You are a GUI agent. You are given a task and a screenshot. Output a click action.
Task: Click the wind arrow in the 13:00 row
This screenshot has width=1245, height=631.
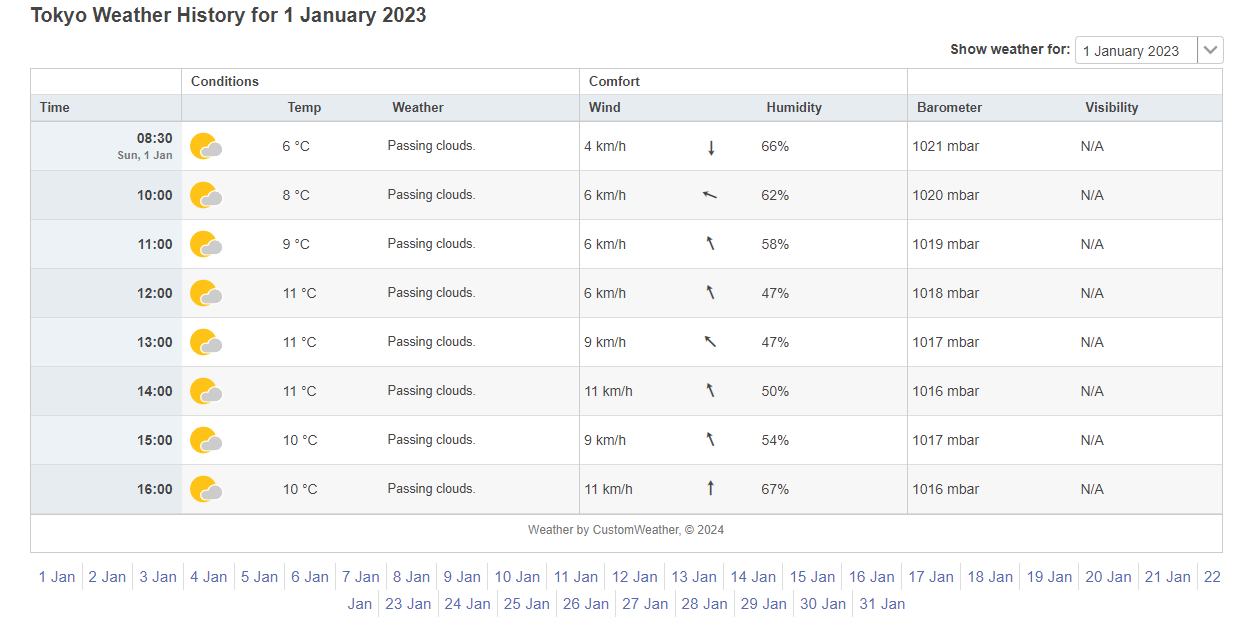tap(710, 342)
